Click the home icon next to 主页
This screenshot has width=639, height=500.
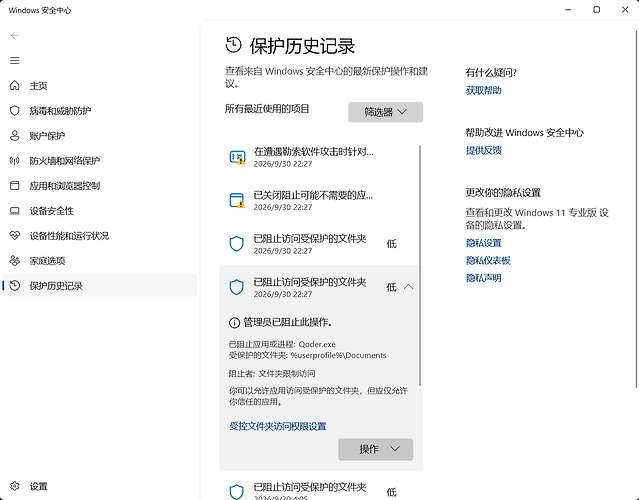point(15,86)
